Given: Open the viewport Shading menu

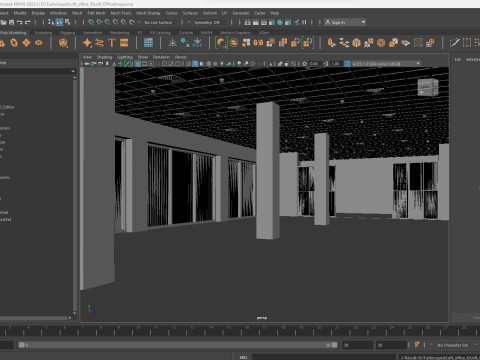Looking at the screenshot, I should [104, 57].
